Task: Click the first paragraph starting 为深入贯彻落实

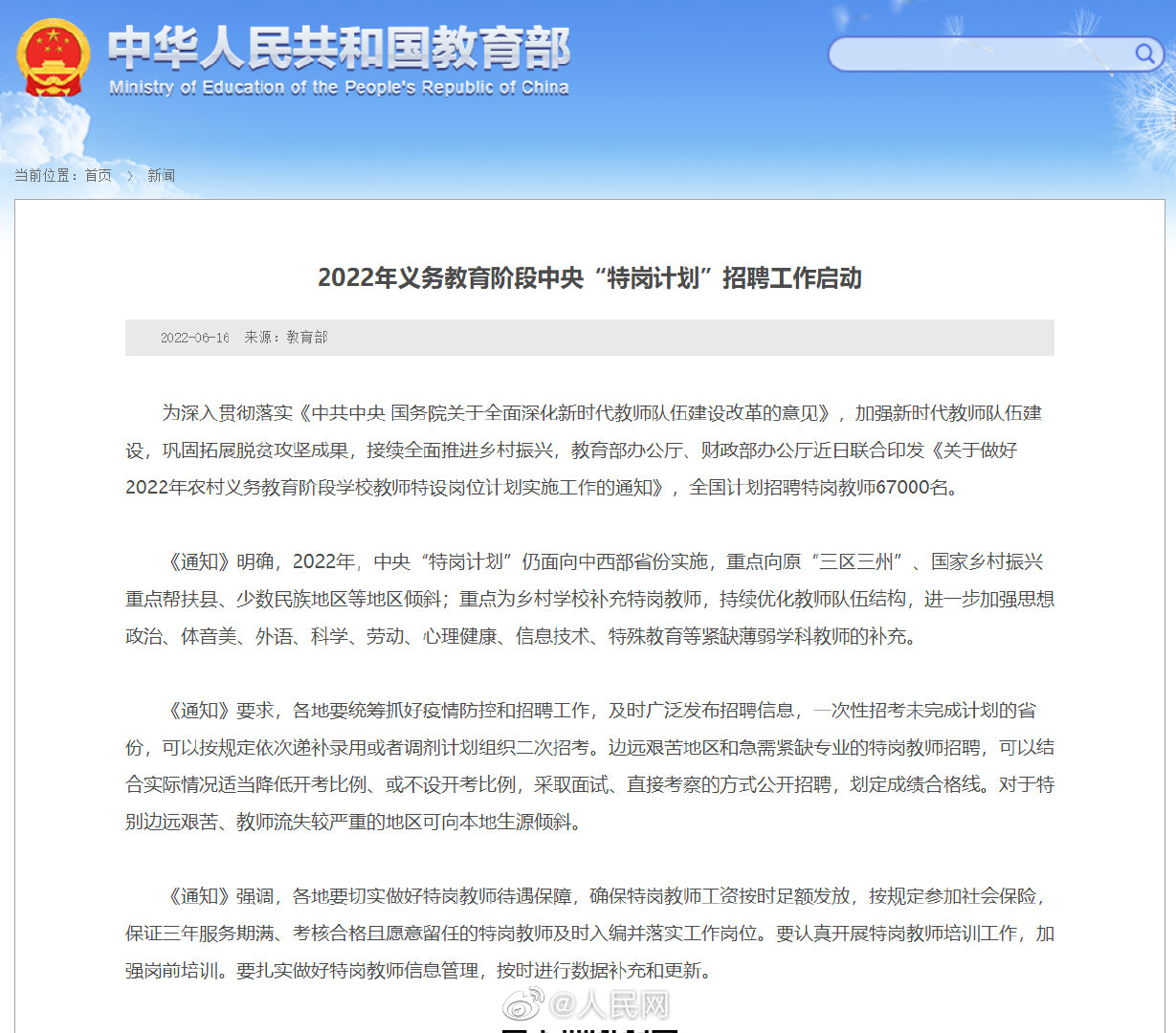Action: pyautogui.click(x=589, y=450)
